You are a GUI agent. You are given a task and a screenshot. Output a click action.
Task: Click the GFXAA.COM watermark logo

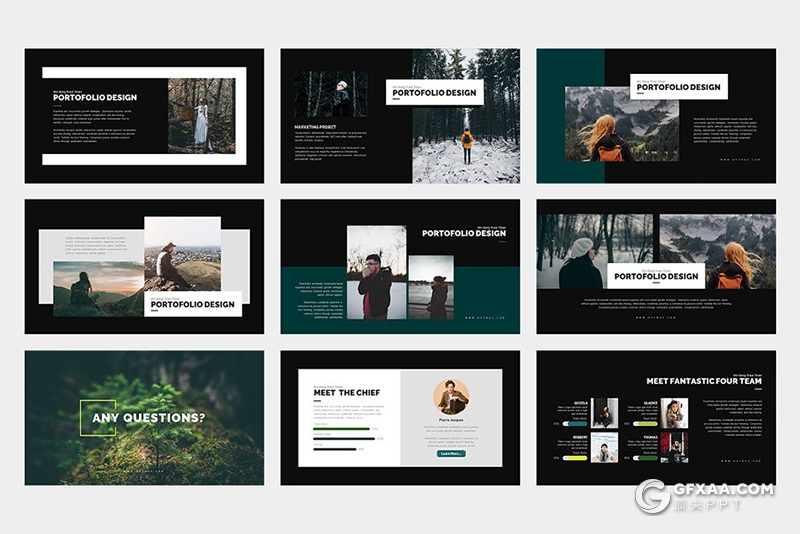(x=704, y=496)
